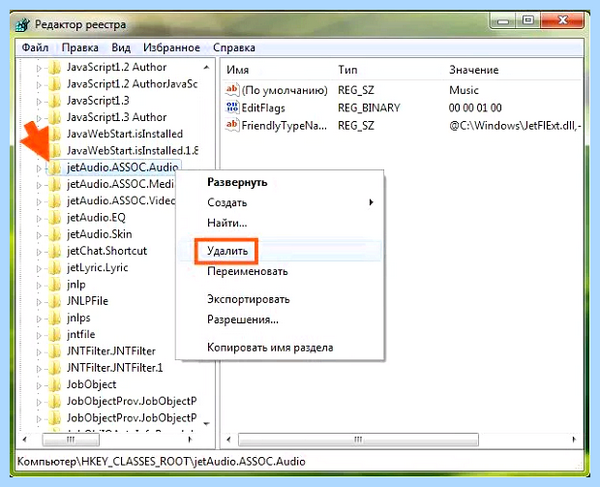
Task: Expand the jetAudio.ASSOC.Audio key
Action: point(39,168)
